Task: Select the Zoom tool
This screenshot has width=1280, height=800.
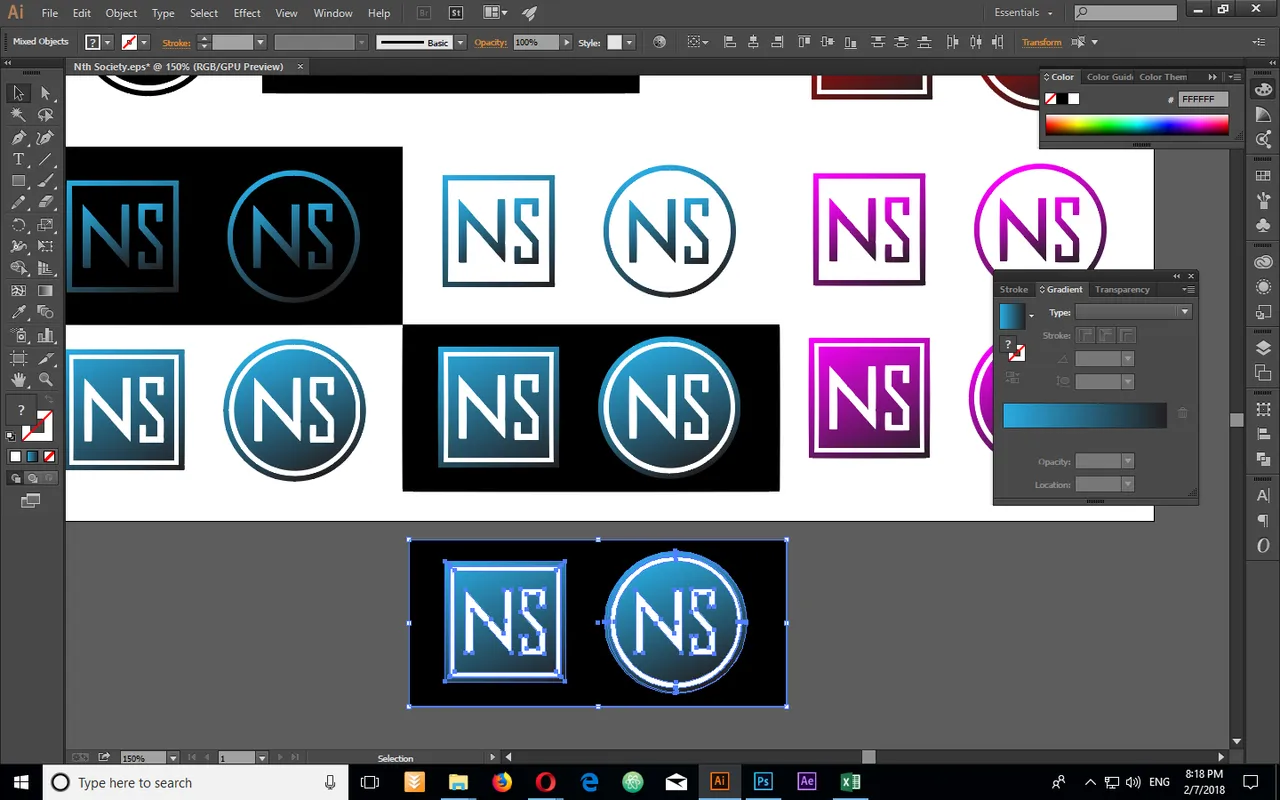Action: pyautogui.click(x=45, y=380)
